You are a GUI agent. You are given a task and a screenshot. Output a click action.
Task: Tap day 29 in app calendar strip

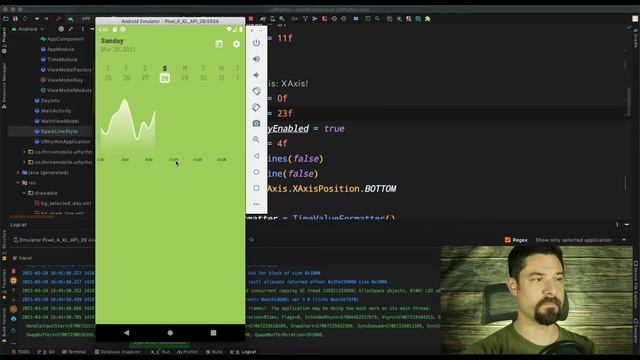click(184, 78)
